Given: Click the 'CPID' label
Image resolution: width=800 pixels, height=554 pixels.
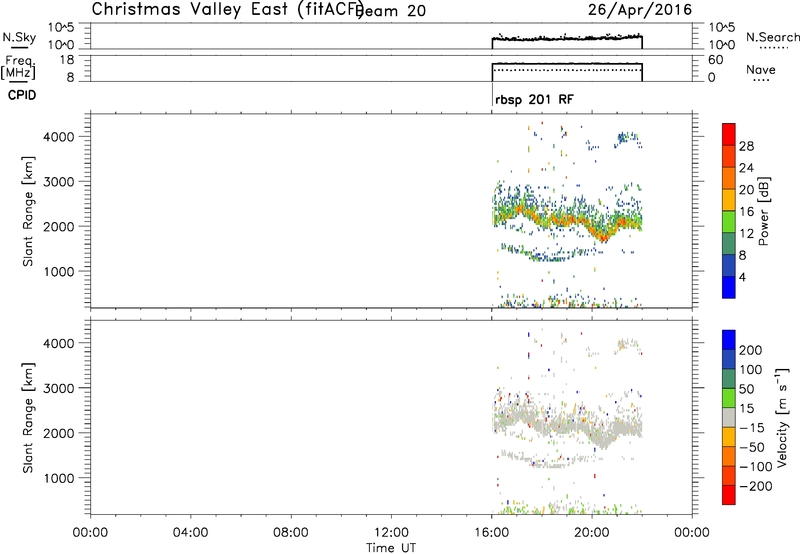Looking at the screenshot, I should click(22, 95).
